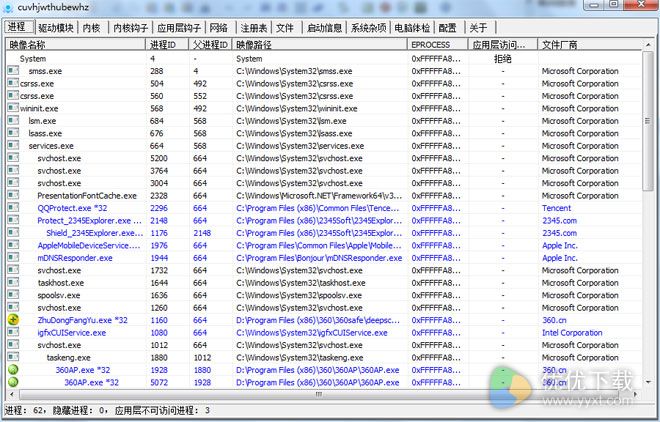Switch to the 进程 tab
This screenshot has width=660, height=422.
click(x=17, y=27)
